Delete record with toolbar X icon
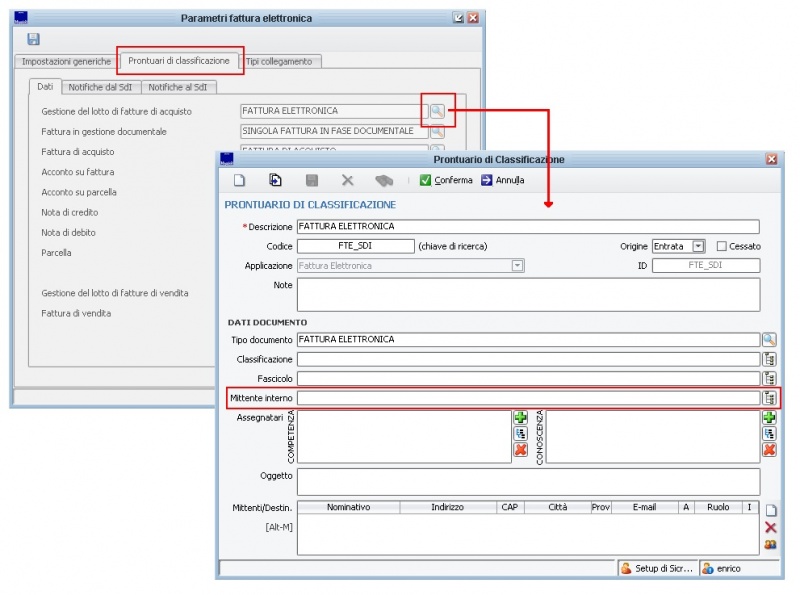Screen dimensions: 800x595 coord(347,180)
